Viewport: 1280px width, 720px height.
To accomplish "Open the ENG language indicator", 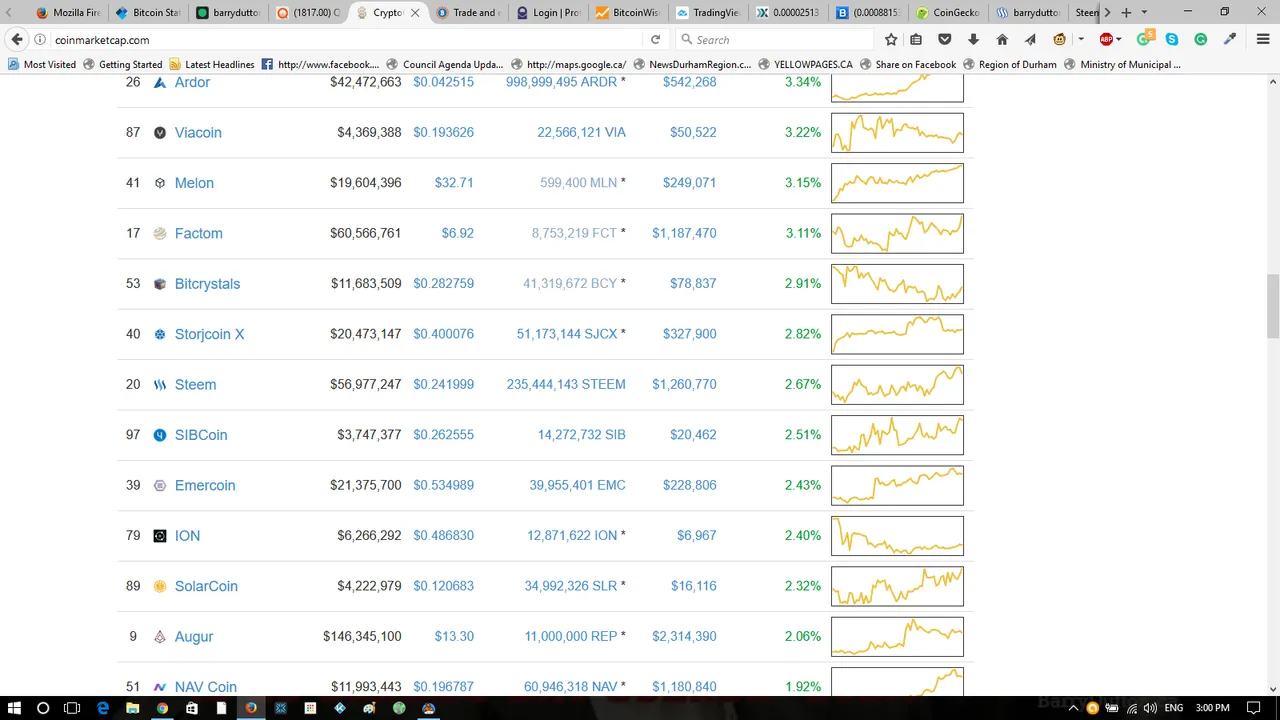I will pos(1174,708).
